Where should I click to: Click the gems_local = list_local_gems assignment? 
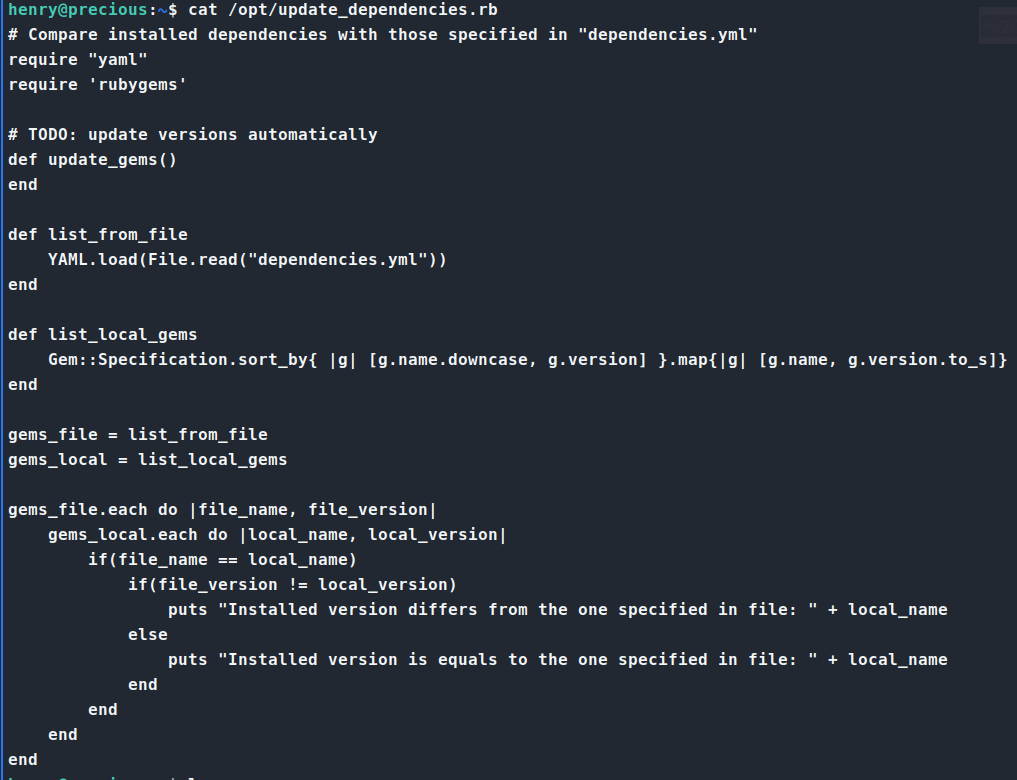[148, 460]
